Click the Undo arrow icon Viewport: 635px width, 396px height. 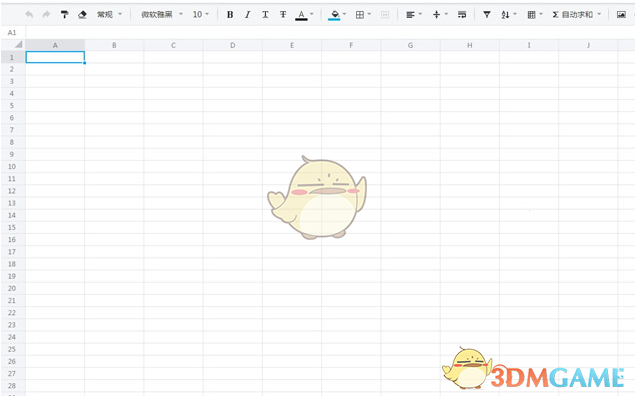[x=29, y=15]
